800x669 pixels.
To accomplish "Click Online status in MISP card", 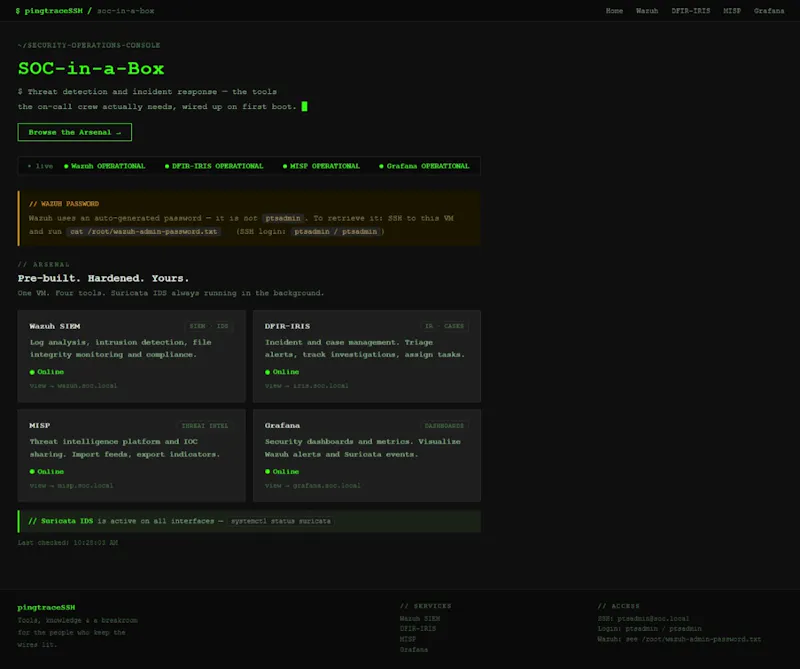I will click(x=47, y=472).
